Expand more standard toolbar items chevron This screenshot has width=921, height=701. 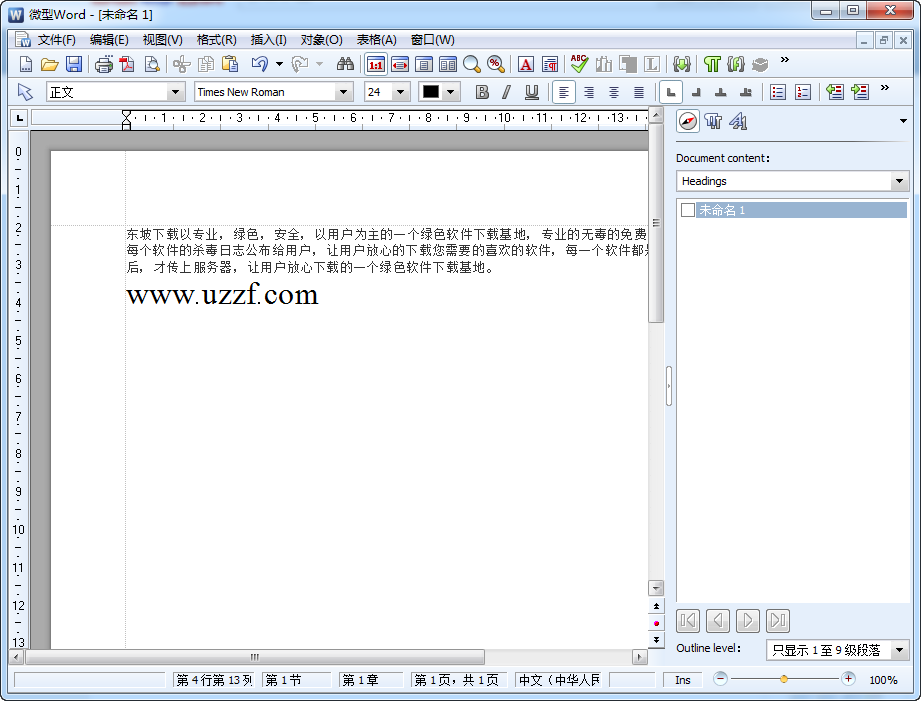785,59
